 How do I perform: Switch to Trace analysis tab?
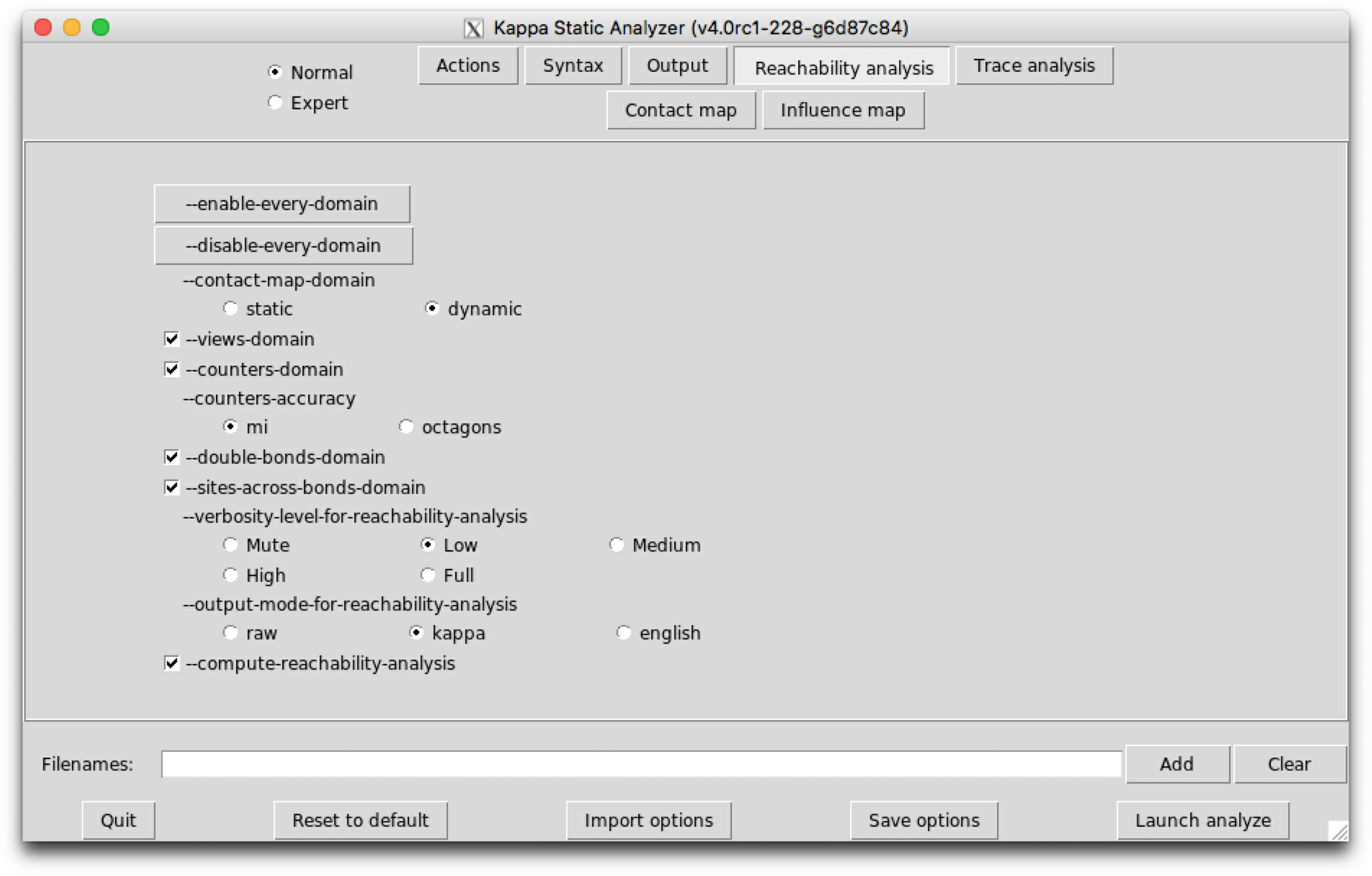(x=1034, y=66)
